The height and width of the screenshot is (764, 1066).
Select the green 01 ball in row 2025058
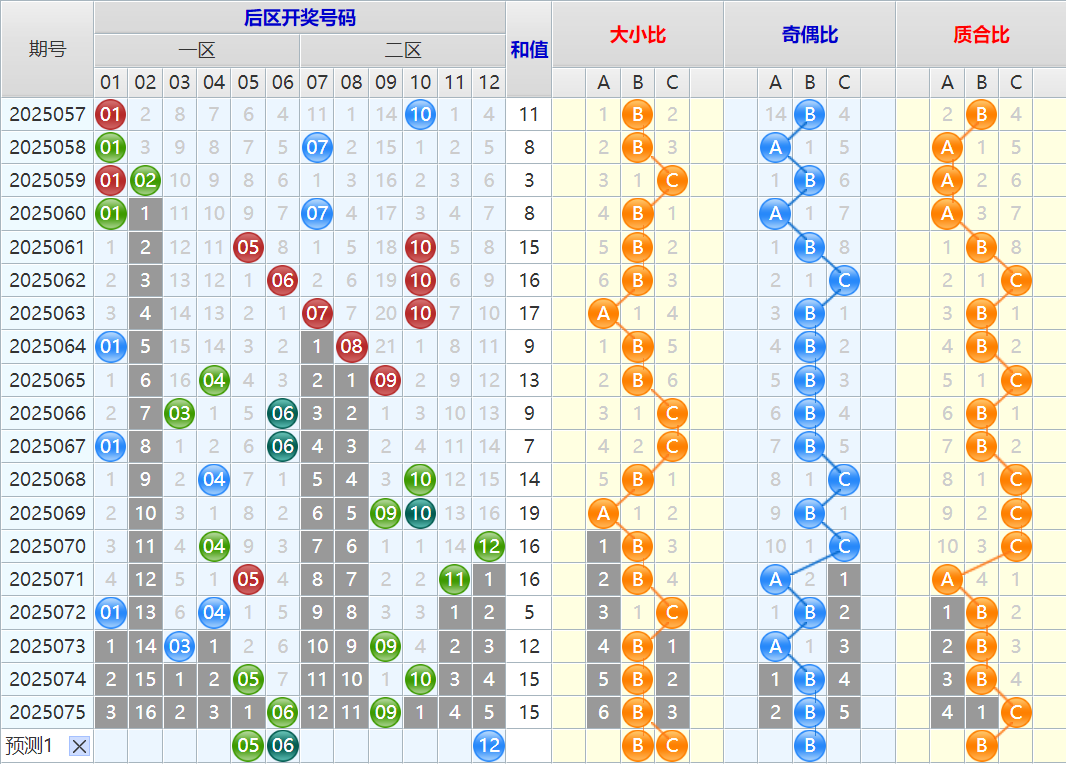[x=111, y=147]
